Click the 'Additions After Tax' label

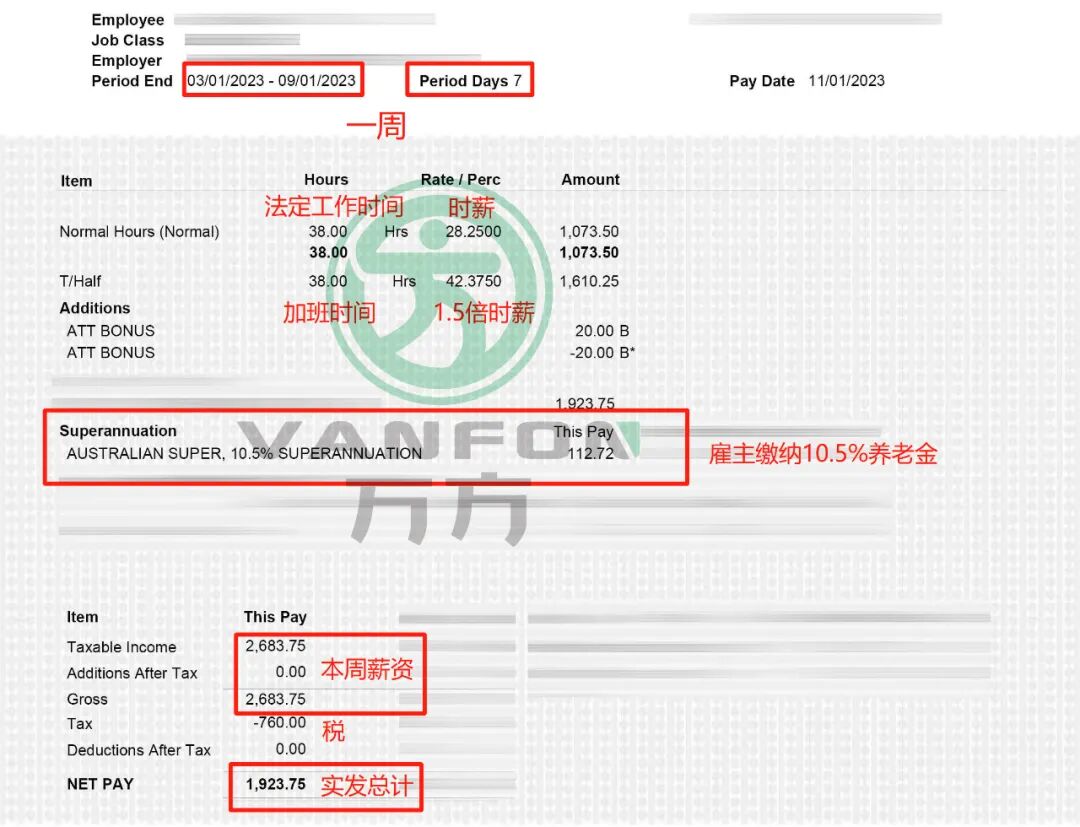[132, 673]
